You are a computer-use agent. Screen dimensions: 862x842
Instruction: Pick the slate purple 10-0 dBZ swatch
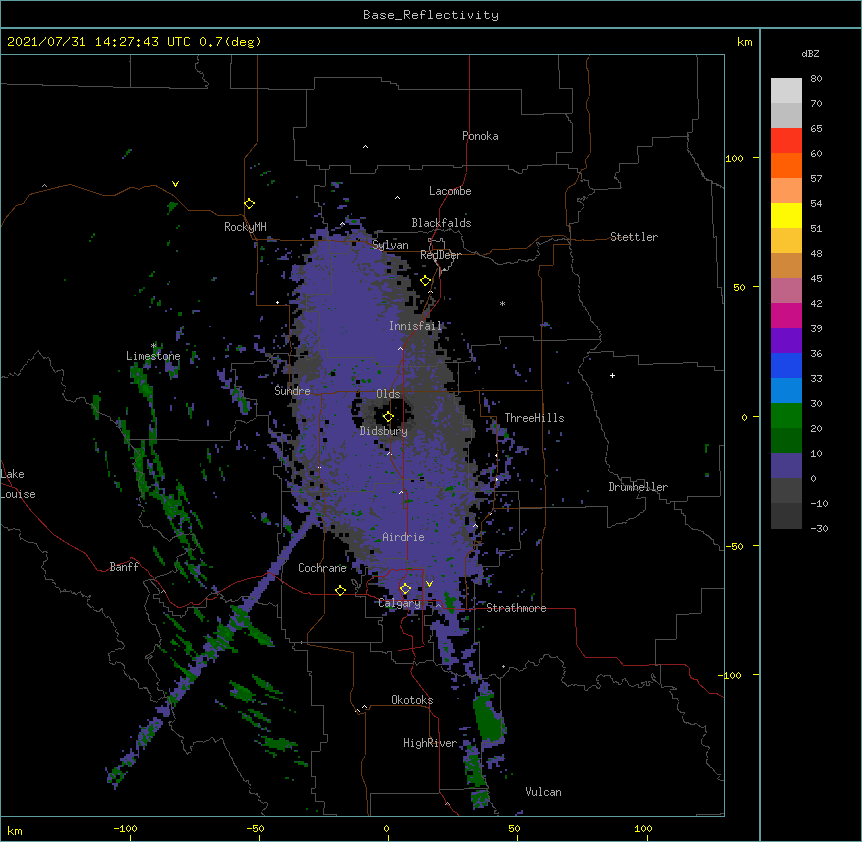click(x=786, y=466)
